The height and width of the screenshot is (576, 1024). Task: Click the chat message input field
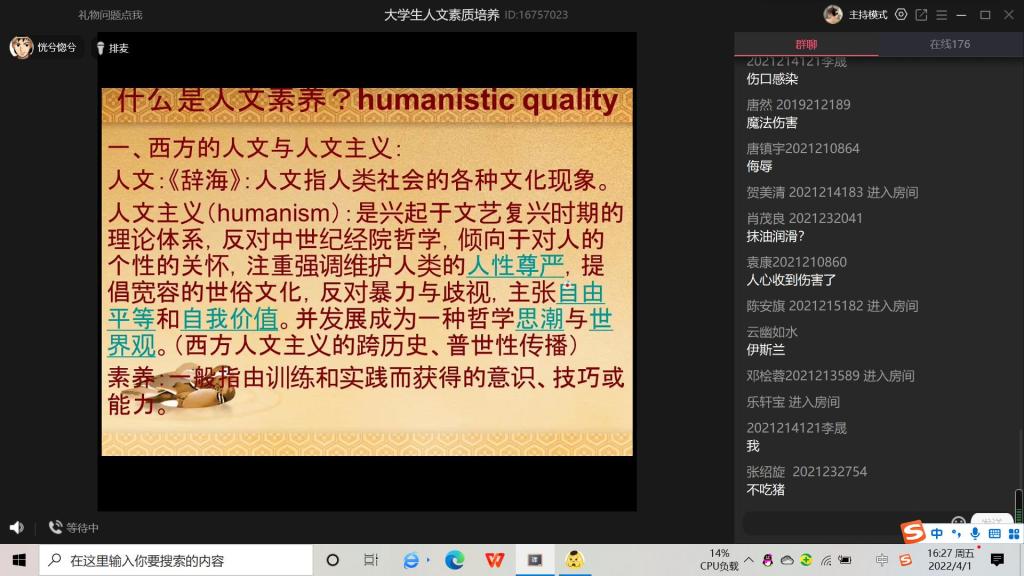[x=840, y=523]
